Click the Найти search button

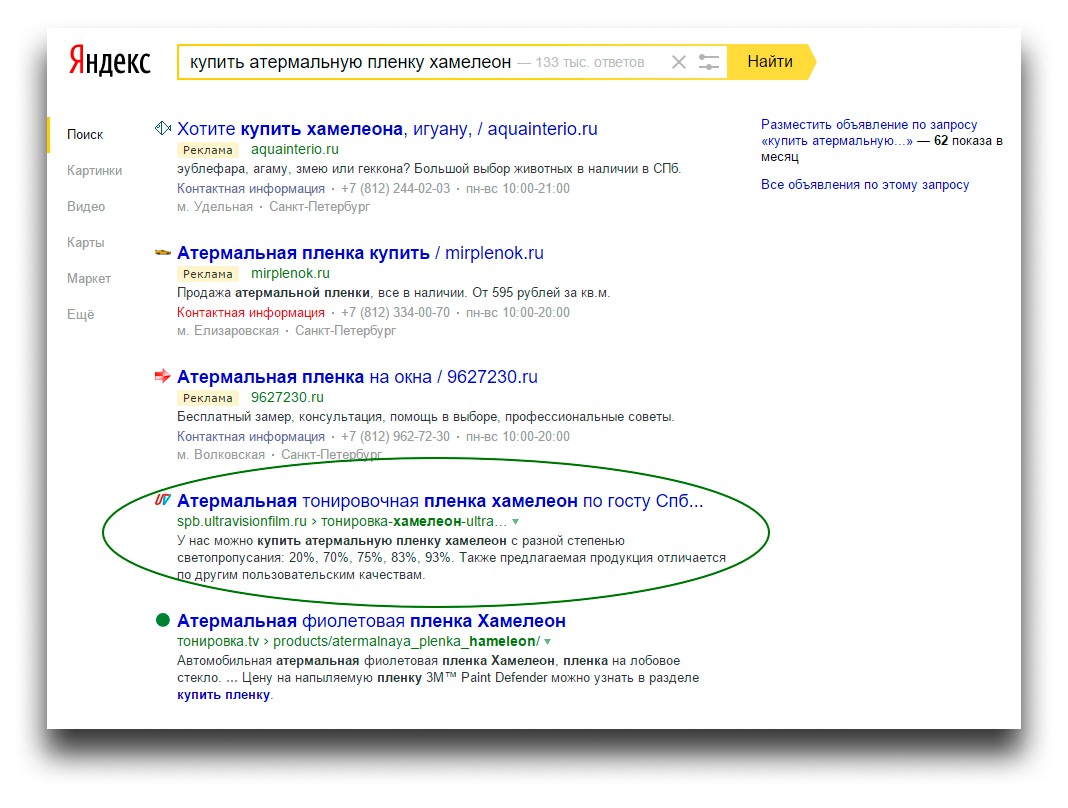(770, 61)
